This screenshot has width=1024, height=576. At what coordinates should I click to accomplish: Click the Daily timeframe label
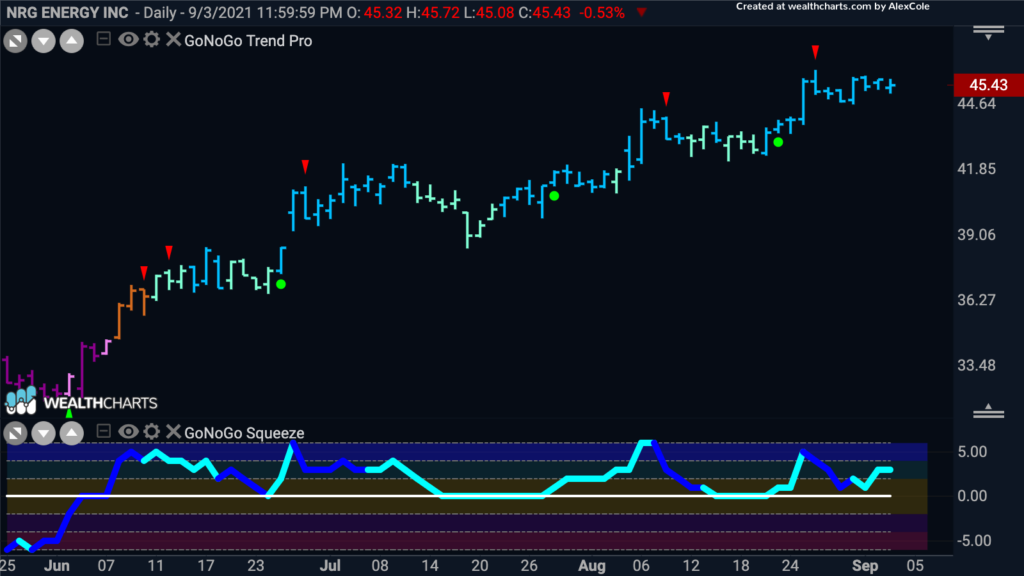160,13
